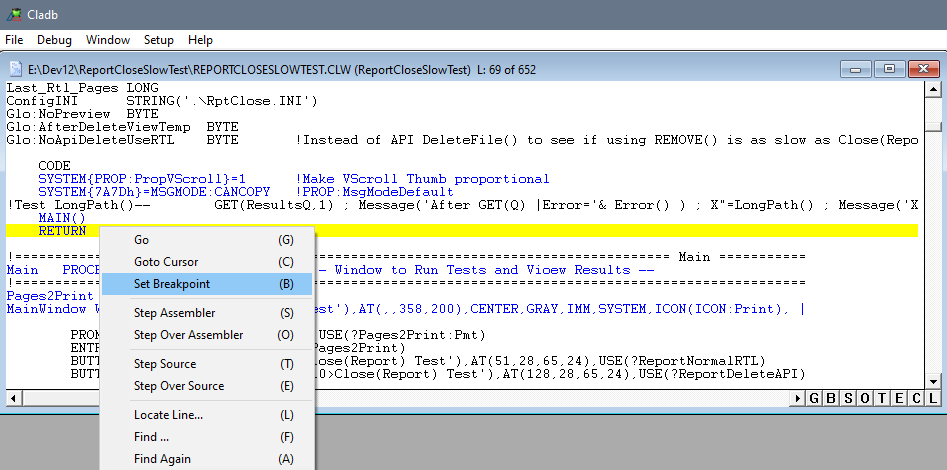Click the T (Step Source) toolbar button

pos(882,399)
